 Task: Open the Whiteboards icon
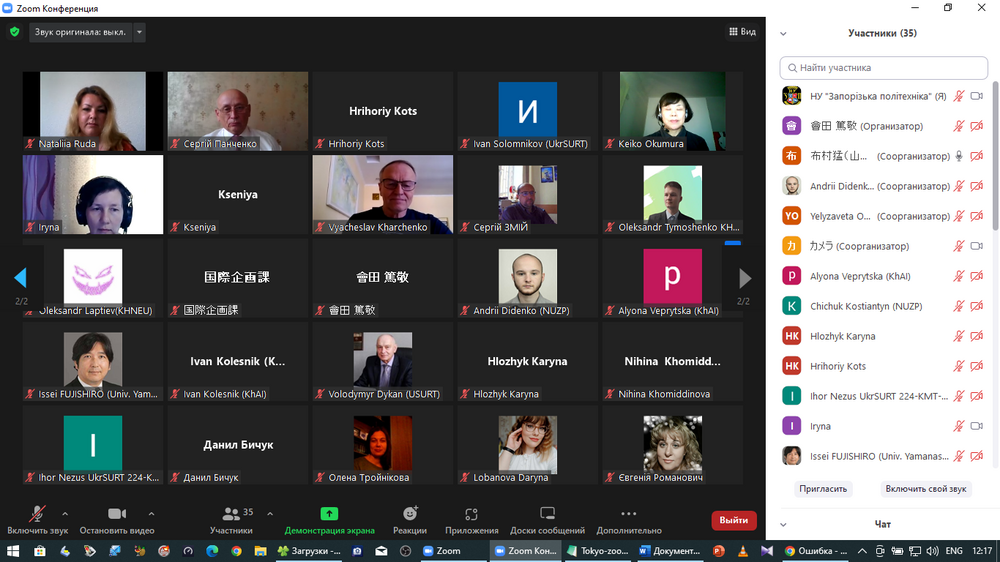pos(547,514)
